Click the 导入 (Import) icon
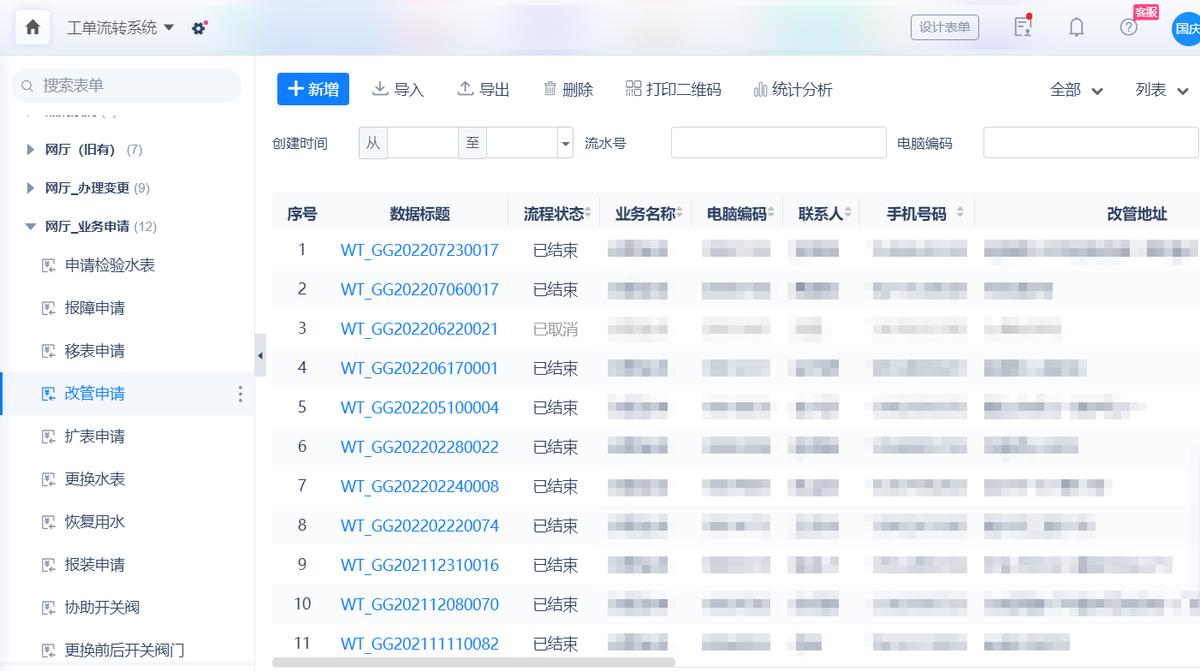Image resolution: width=1200 pixels, height=671 pixels. click(x=380, y=89)
